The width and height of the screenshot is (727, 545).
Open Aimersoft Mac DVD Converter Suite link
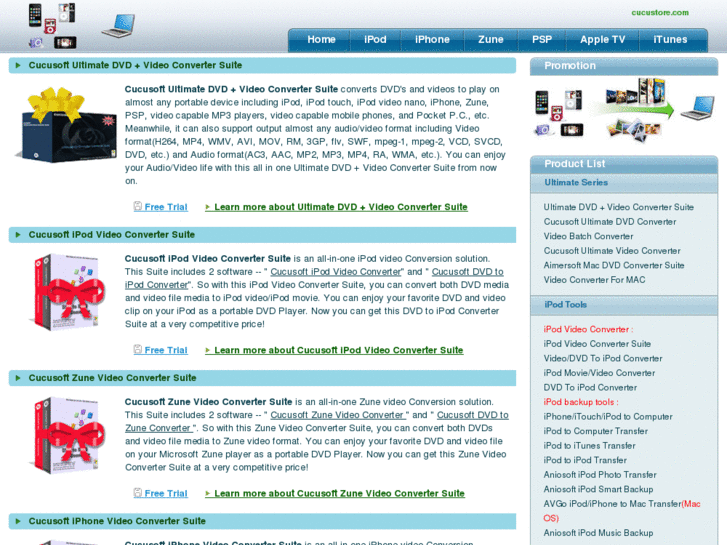(614, 265)
